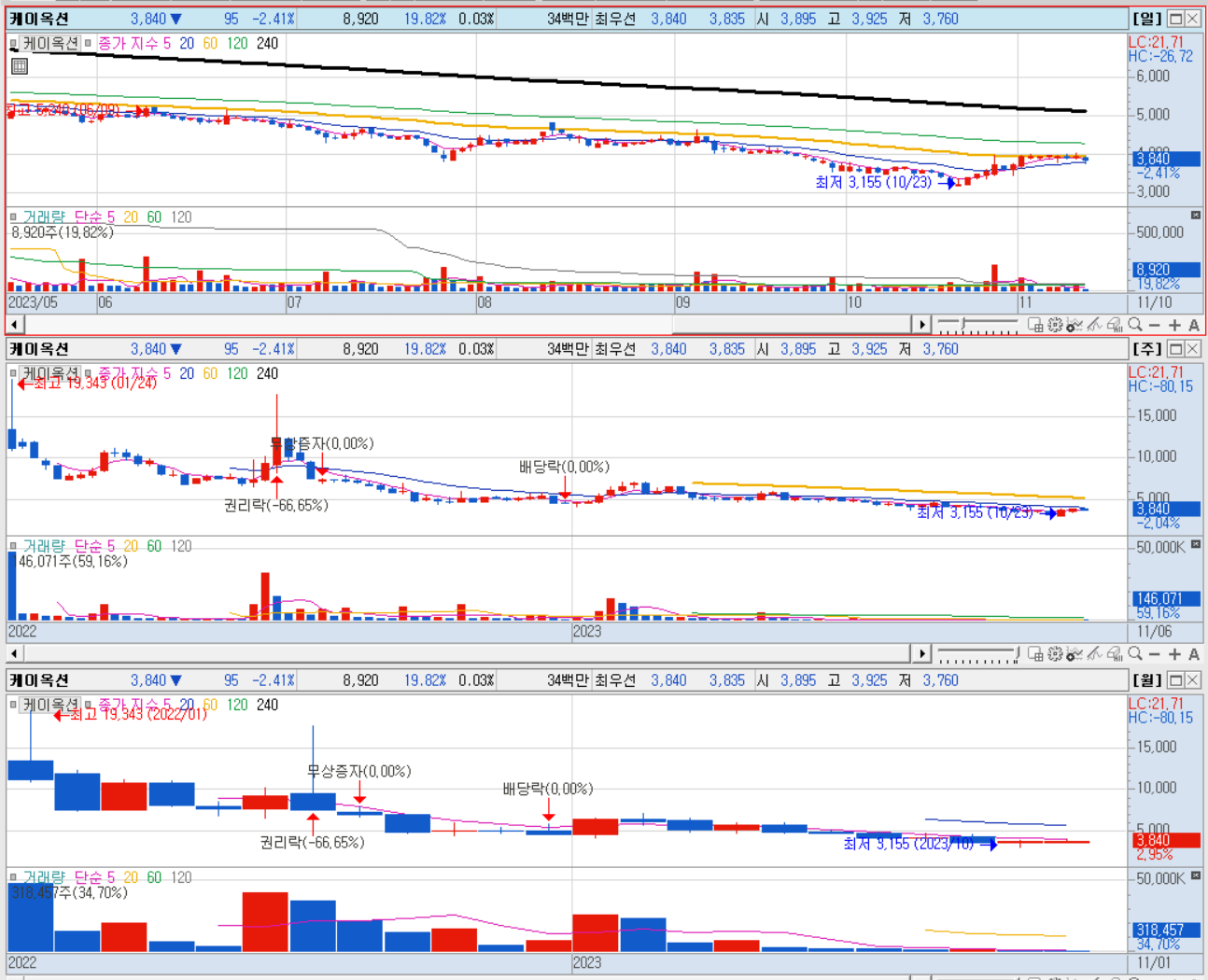Click plus zoom-in icon in weekly chart toolbar
1208x980 pixels.
(x=1174, y=654)
